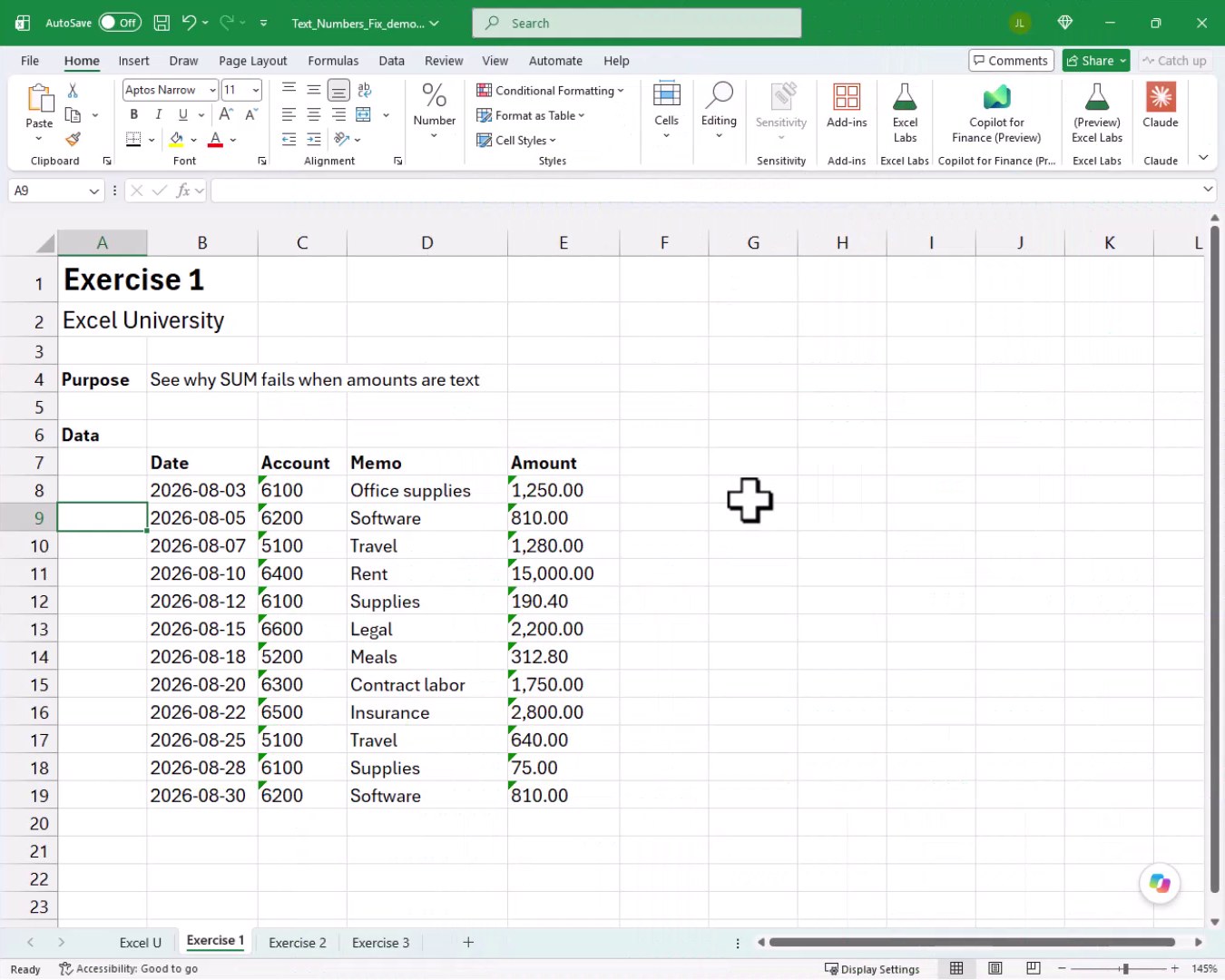This screenshot has height=980, width=1225.
Task: Apply the yellow fill color
Action: coord(177,139)
